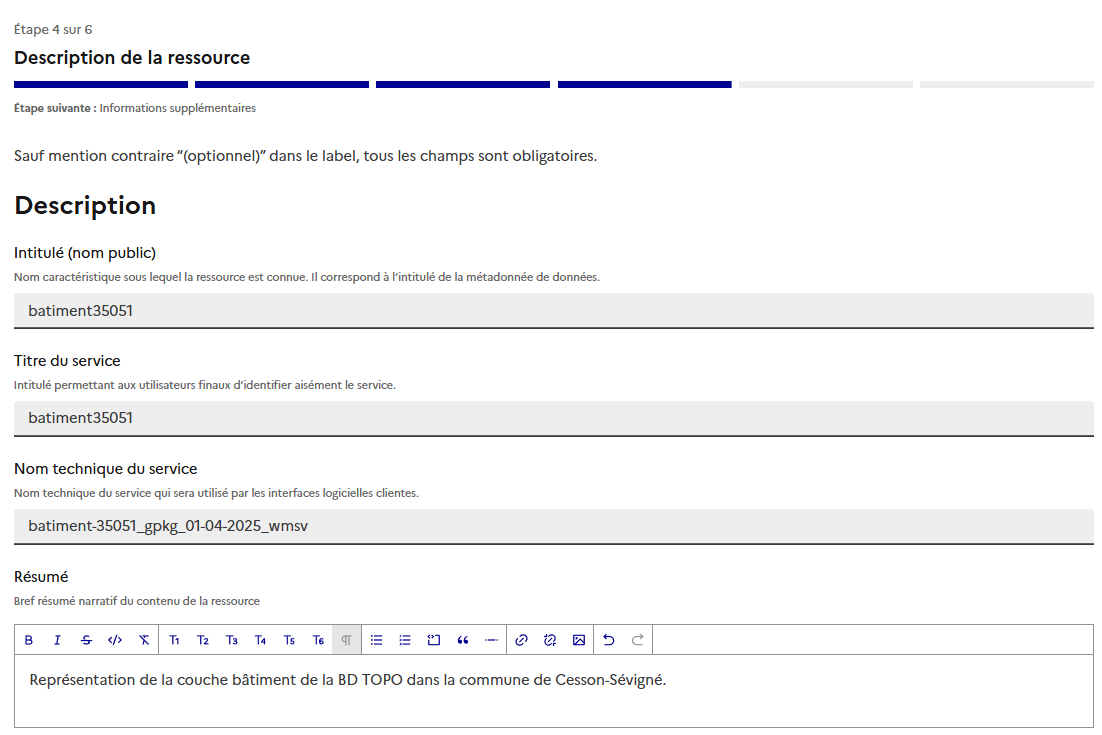The height and width of the screenshot is (735, 1102).
Task: Insert a bulleted list
Action: pyautogui.click(x=376, y=640)
